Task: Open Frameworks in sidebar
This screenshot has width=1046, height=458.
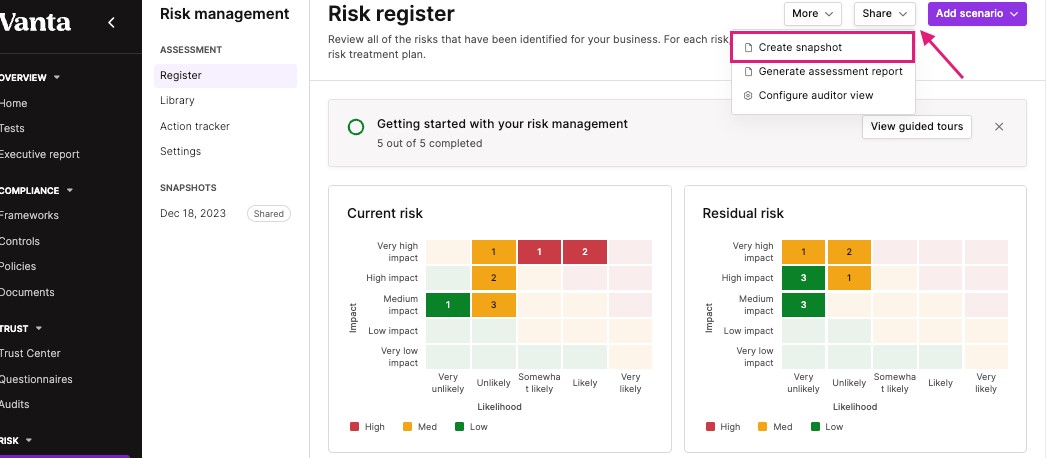Action: (x=29, y=215)
